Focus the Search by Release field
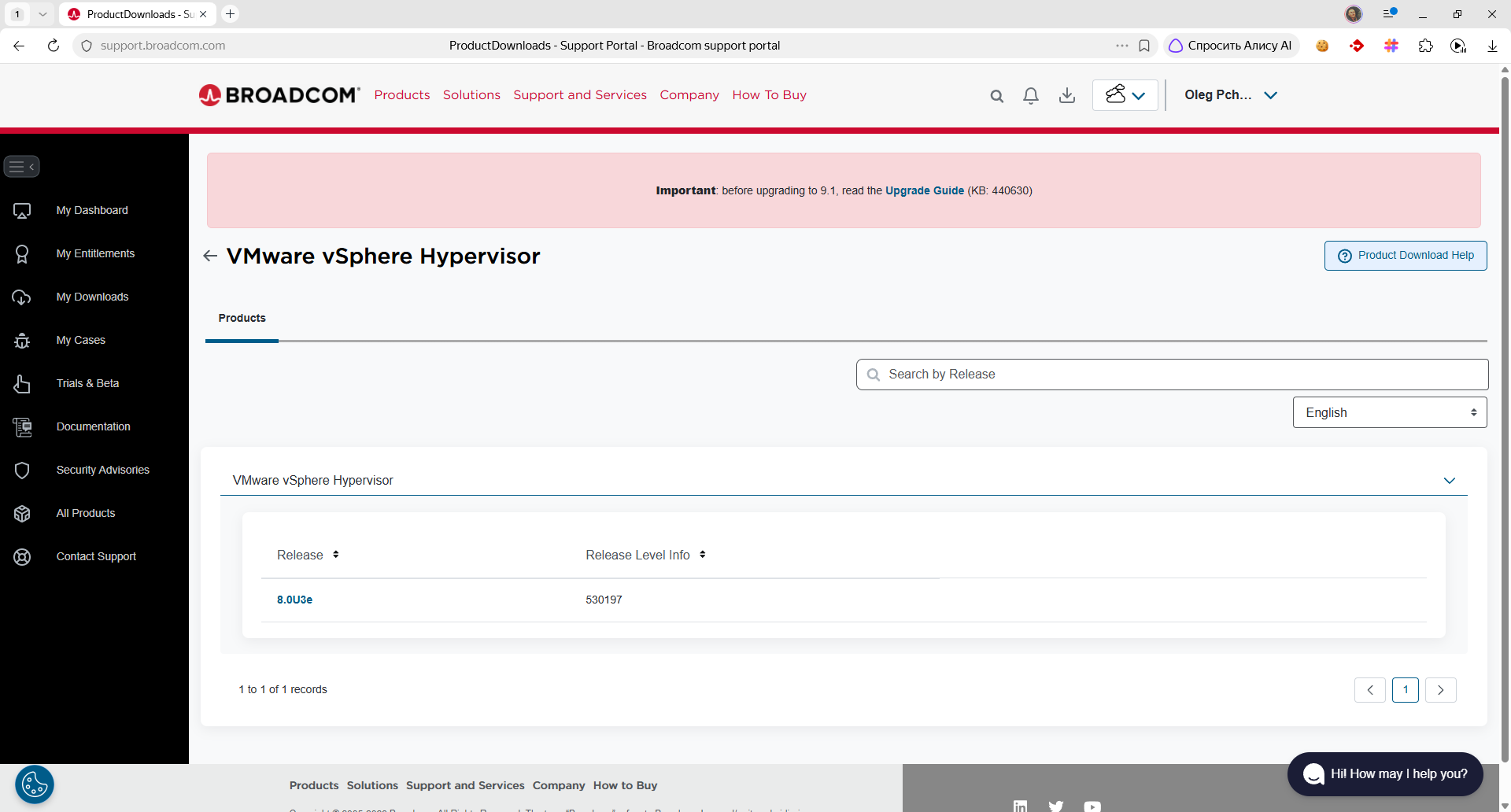This screenshot has height=812, width=1511. [1172, 375]
